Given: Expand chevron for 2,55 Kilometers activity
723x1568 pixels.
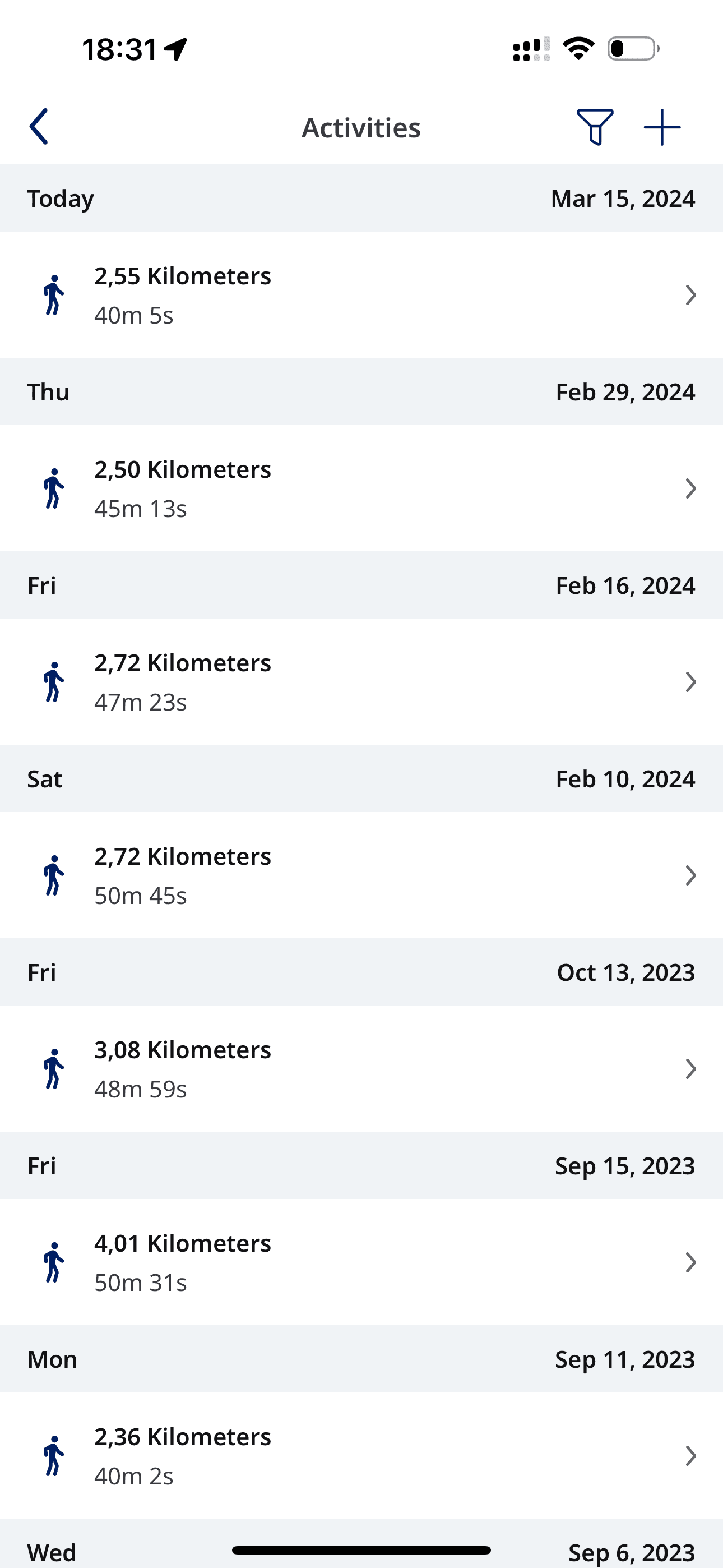Looking at the screenshot, I should tap(690, 294).
